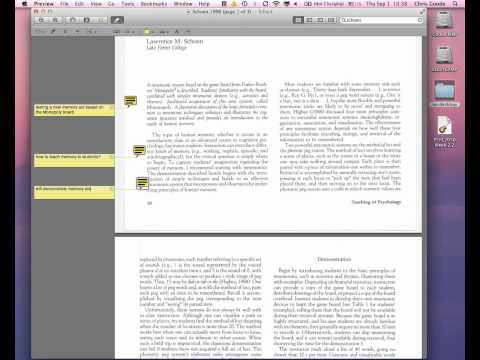480x360 pixels.
Task: Open the Window menu
Action: (x=183, y=4)
